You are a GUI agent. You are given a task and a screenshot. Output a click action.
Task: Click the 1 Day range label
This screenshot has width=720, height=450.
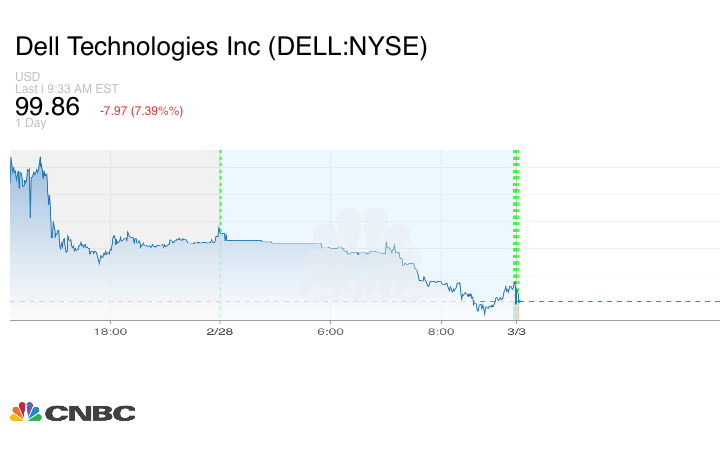point(31,123)
